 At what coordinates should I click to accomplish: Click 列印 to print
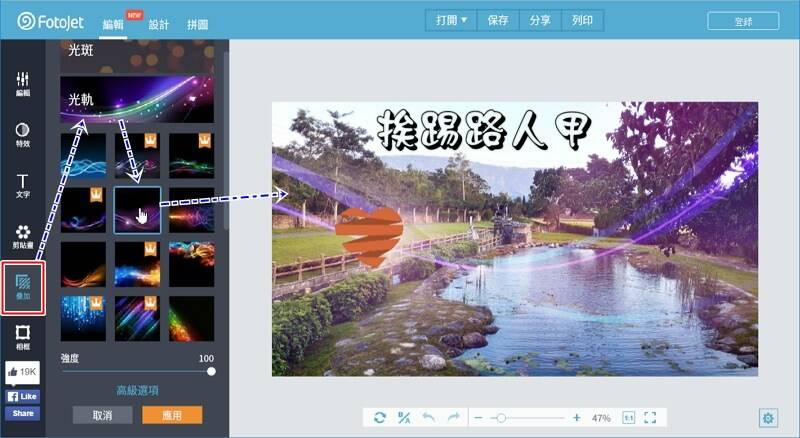tap(582, 20)
